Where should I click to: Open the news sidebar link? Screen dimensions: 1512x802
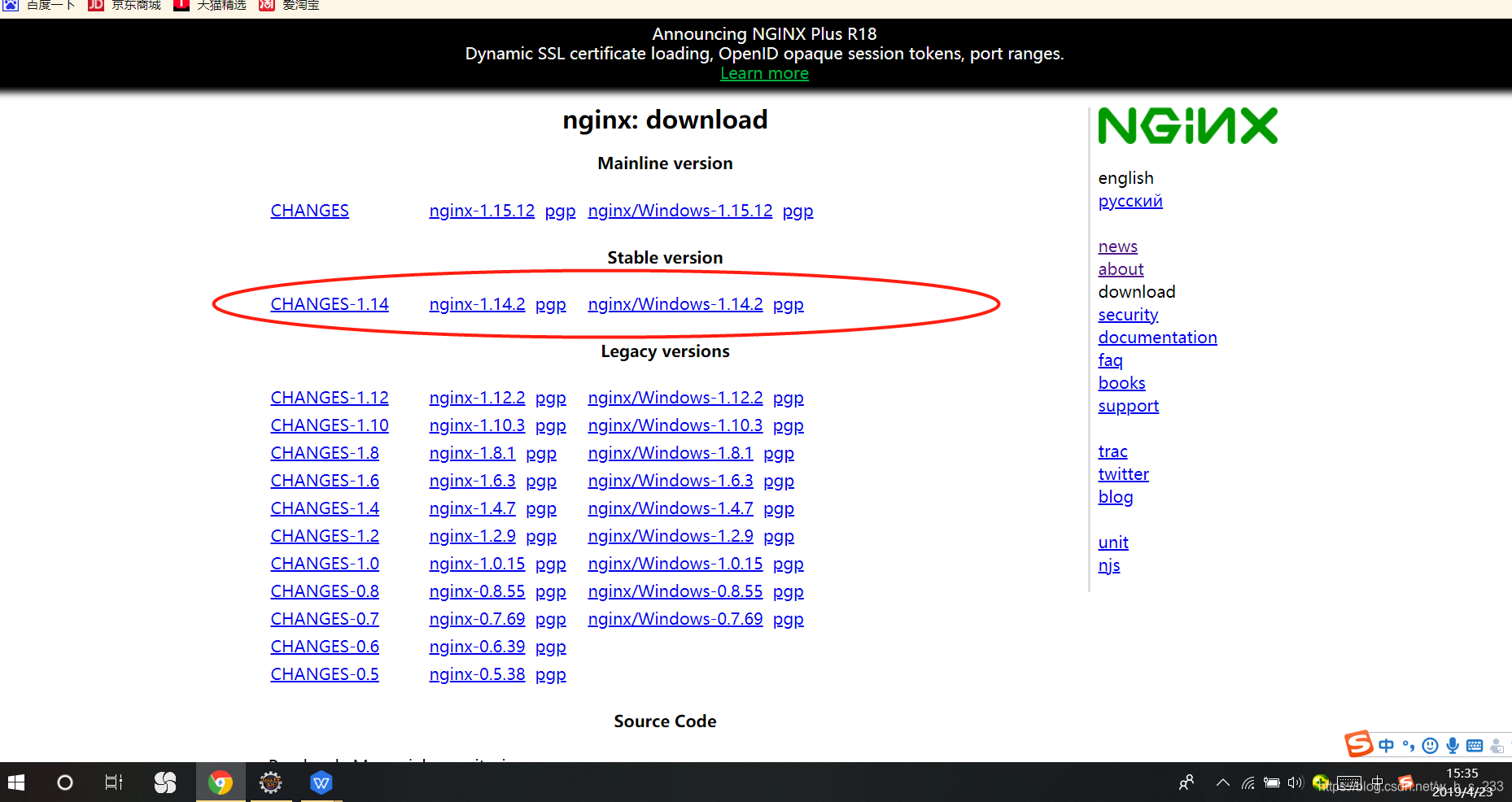click(1118, 246)
